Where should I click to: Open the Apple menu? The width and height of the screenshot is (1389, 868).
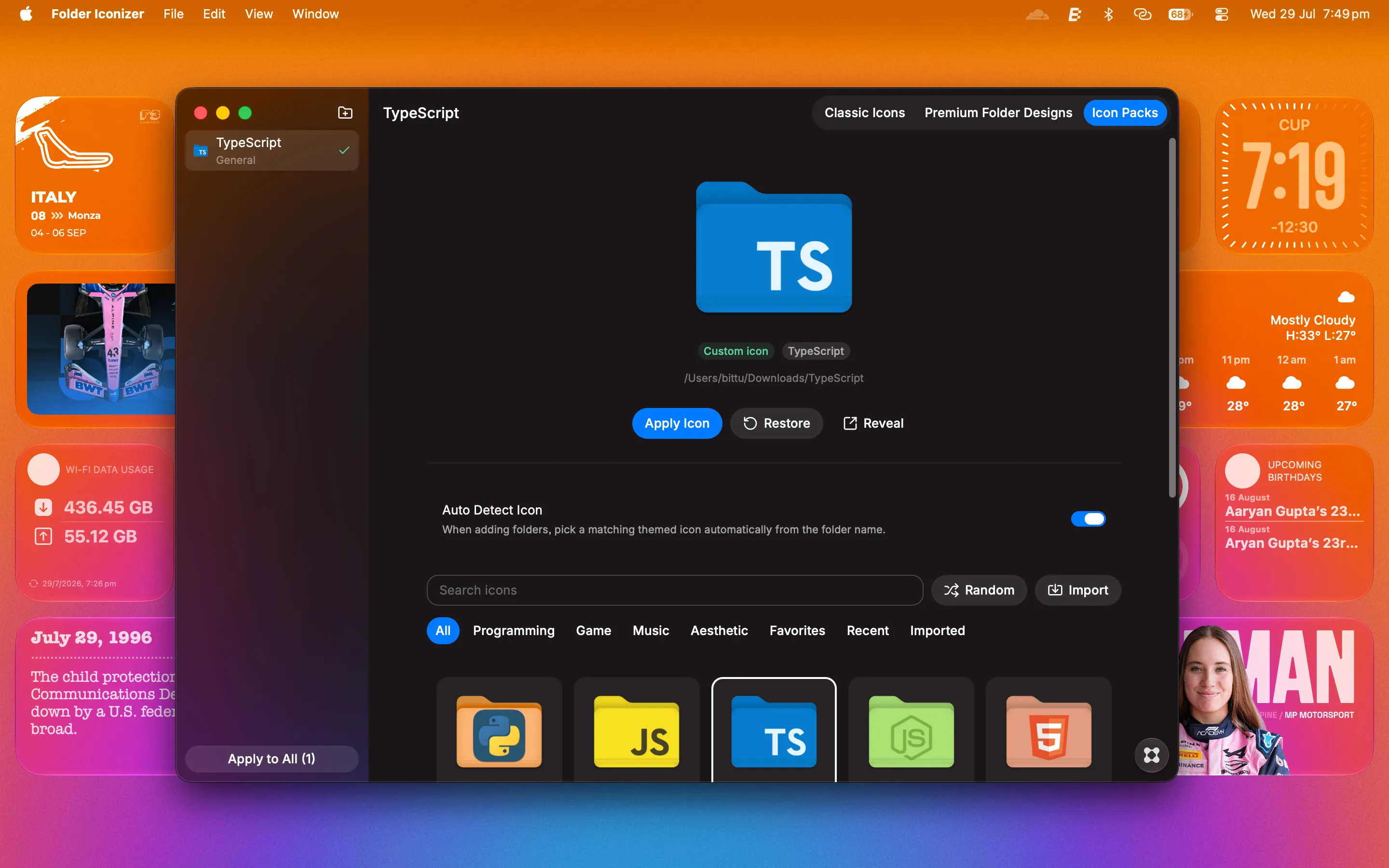click(x=26, y=14)
